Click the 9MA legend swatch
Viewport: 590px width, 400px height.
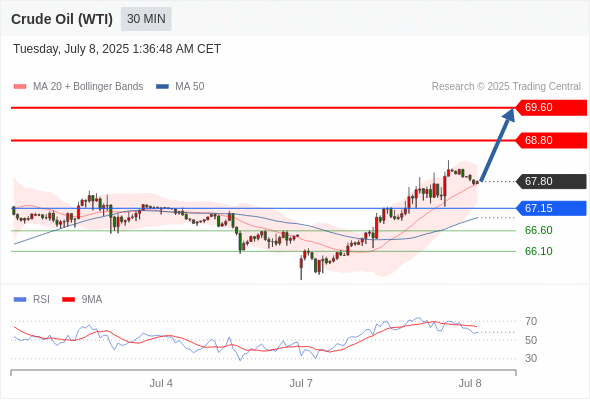pos(68,300)
